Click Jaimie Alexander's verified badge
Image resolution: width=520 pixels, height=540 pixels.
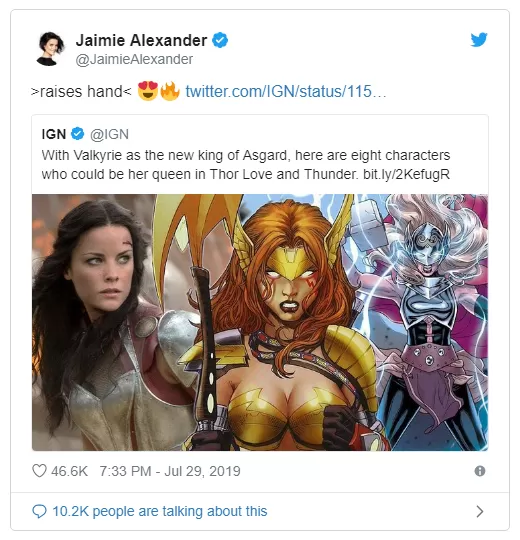pos(220,40)
